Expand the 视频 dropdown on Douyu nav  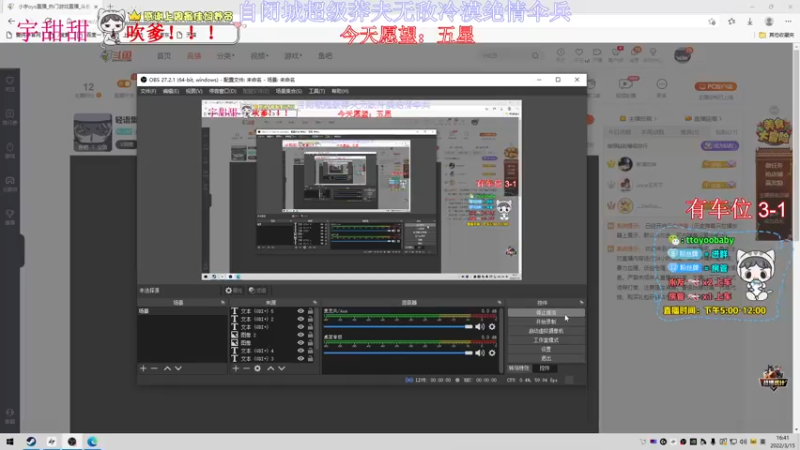(259, 56)
